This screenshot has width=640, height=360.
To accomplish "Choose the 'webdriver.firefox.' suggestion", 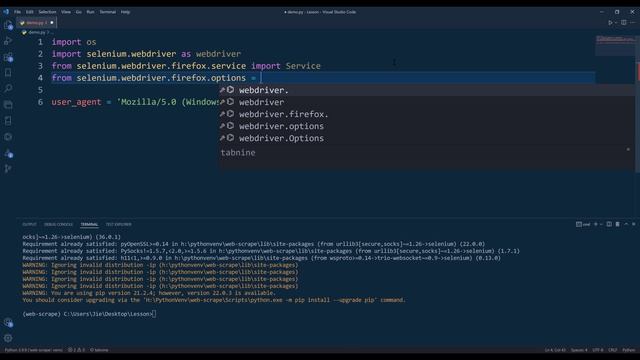I will [x=427, y=114].
